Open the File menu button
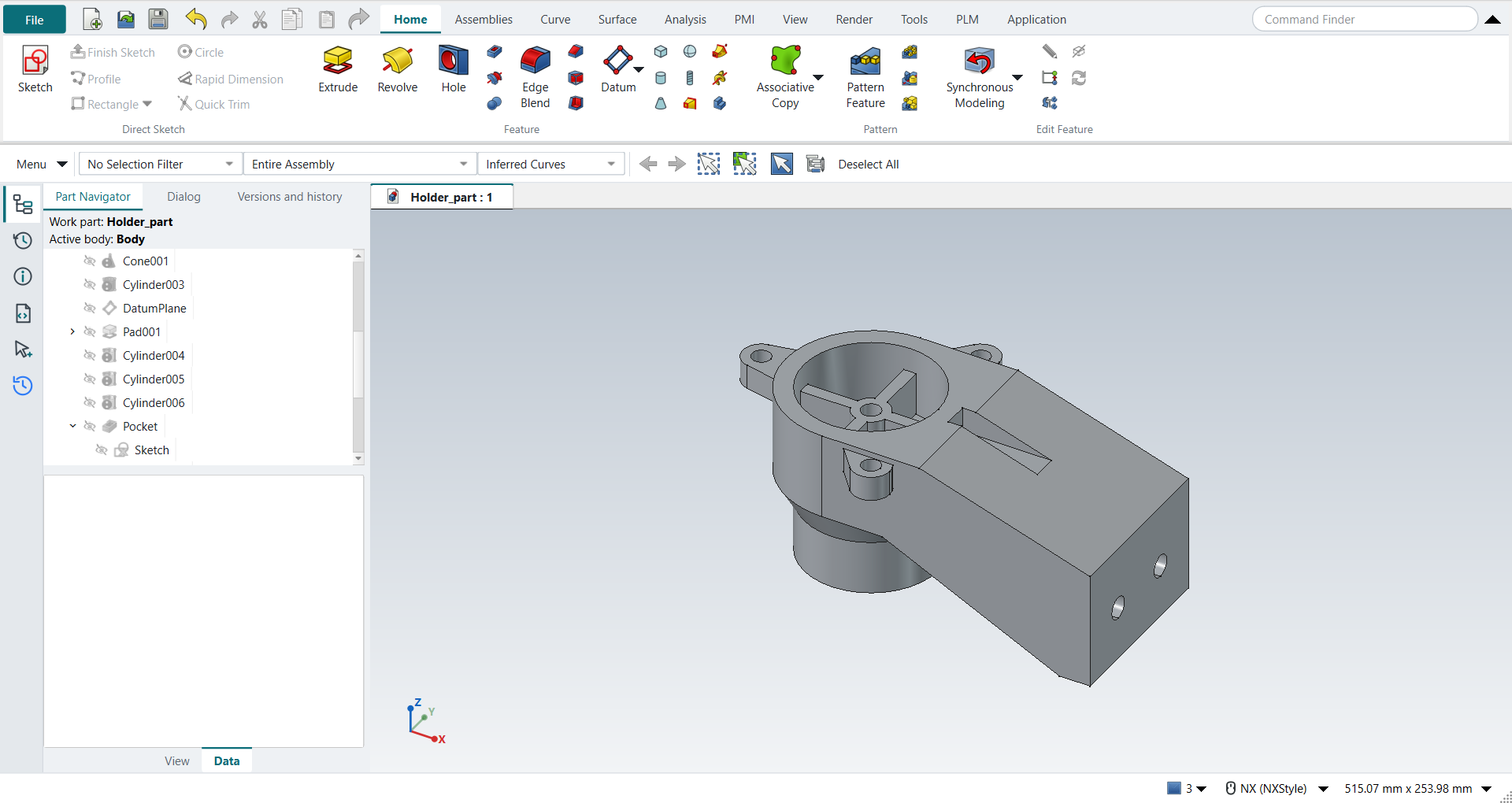 pyautogui.click(x=35, y=20)
